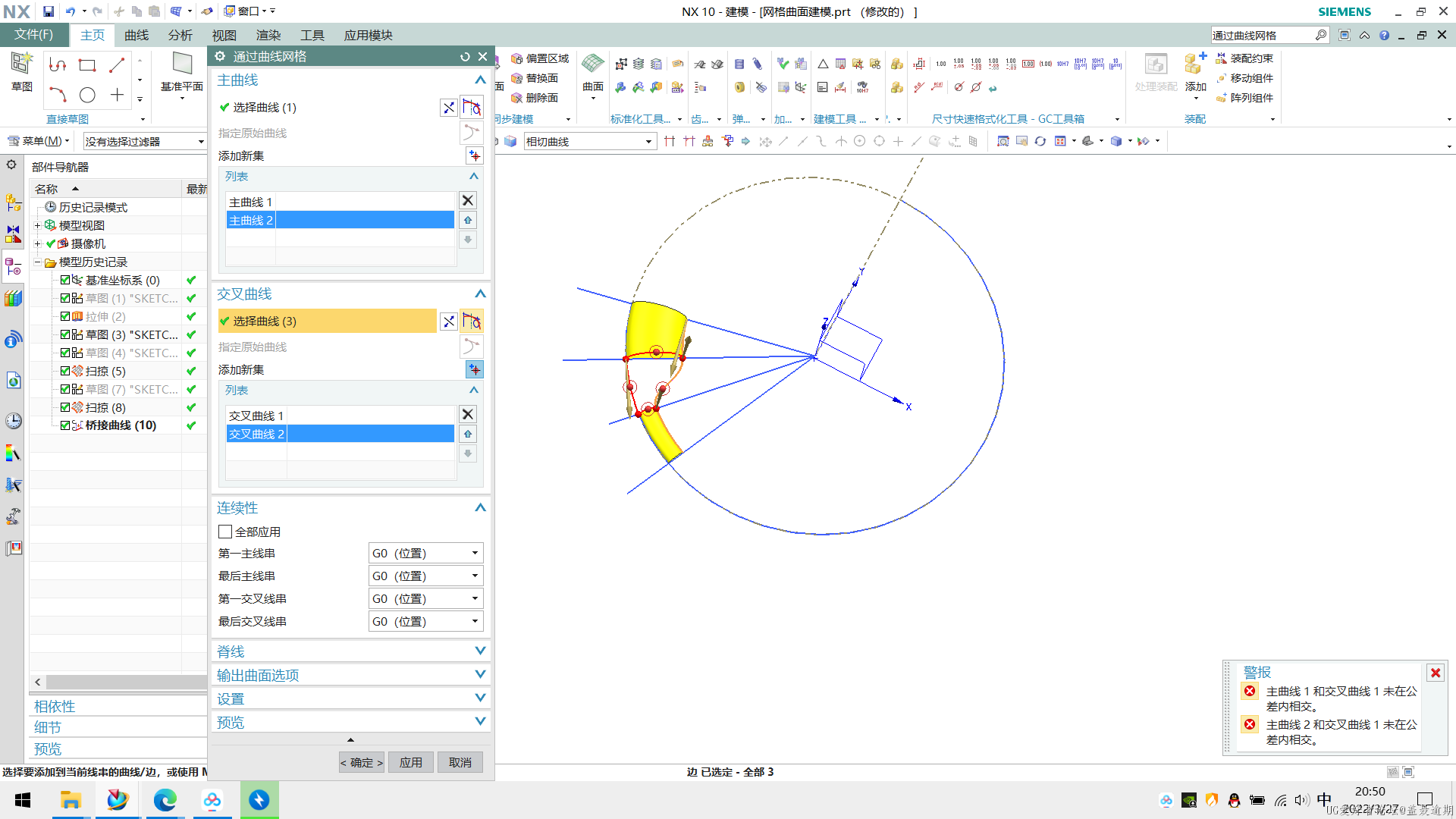Reverse direction of primary curve selection
The image size is (1456, 819).
(x=449, y=108)
